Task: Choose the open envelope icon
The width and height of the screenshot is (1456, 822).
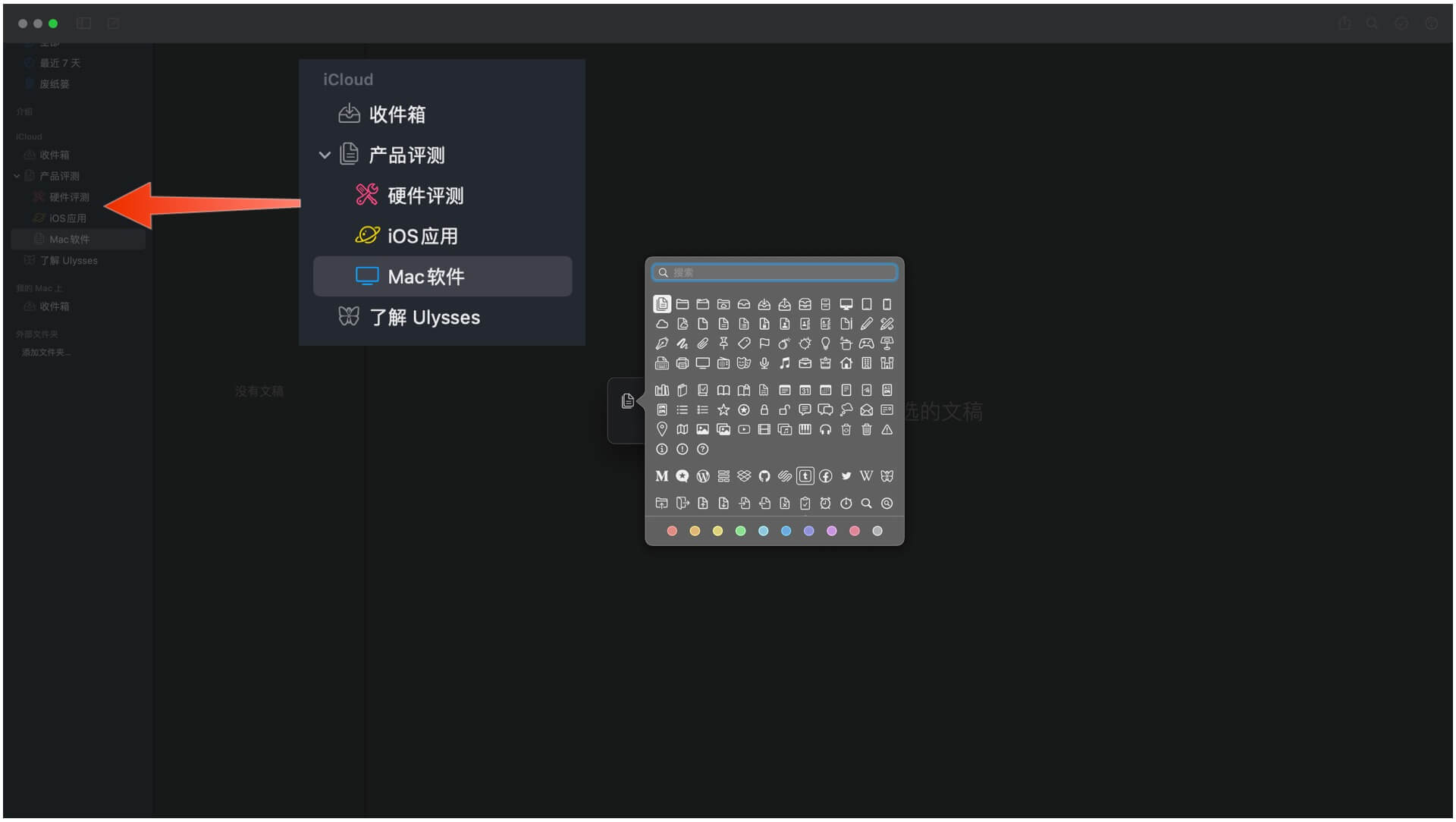Action: tap(866, 410)
